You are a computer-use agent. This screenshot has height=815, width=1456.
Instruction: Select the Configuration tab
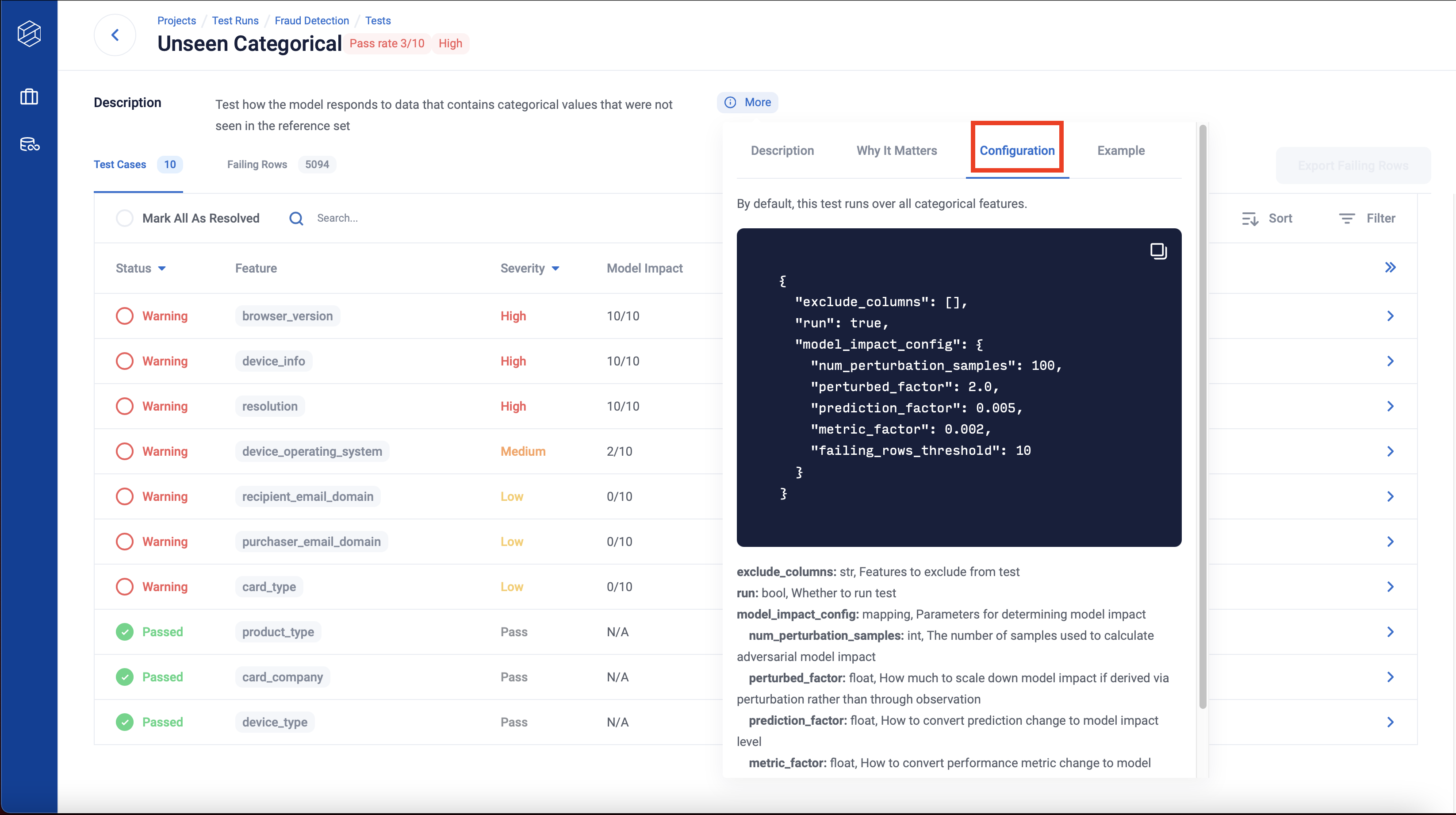click(1017, 150)
